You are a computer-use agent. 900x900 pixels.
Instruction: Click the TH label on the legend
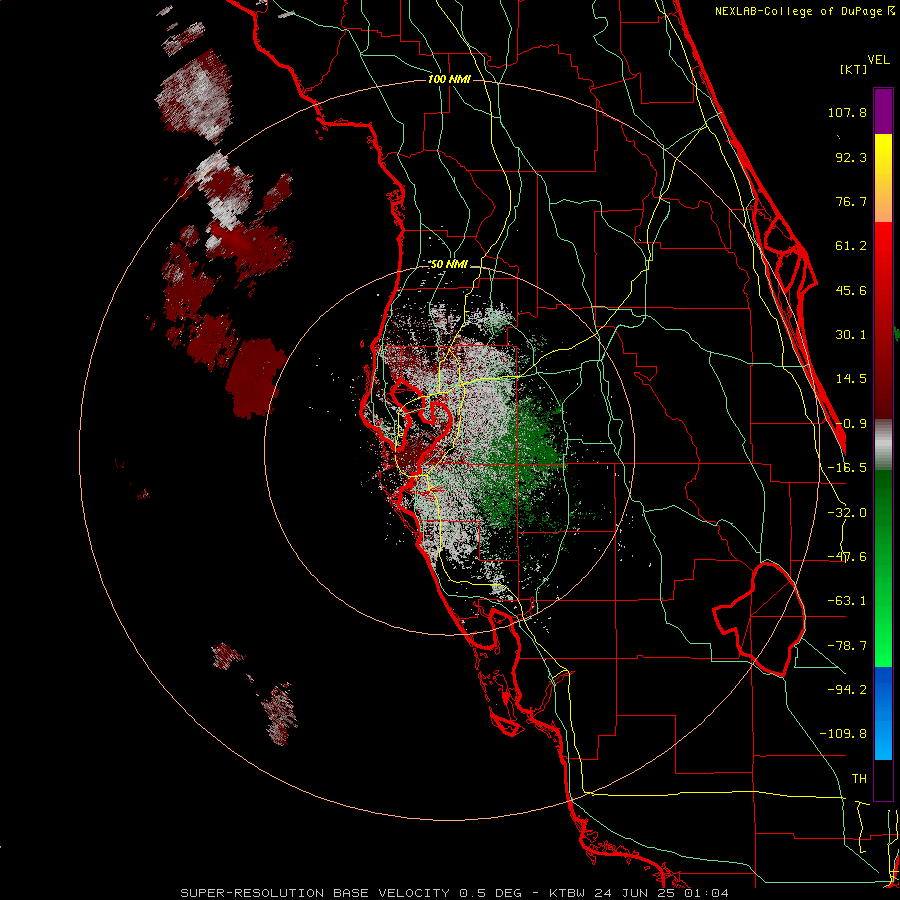[x=859, y=779]
